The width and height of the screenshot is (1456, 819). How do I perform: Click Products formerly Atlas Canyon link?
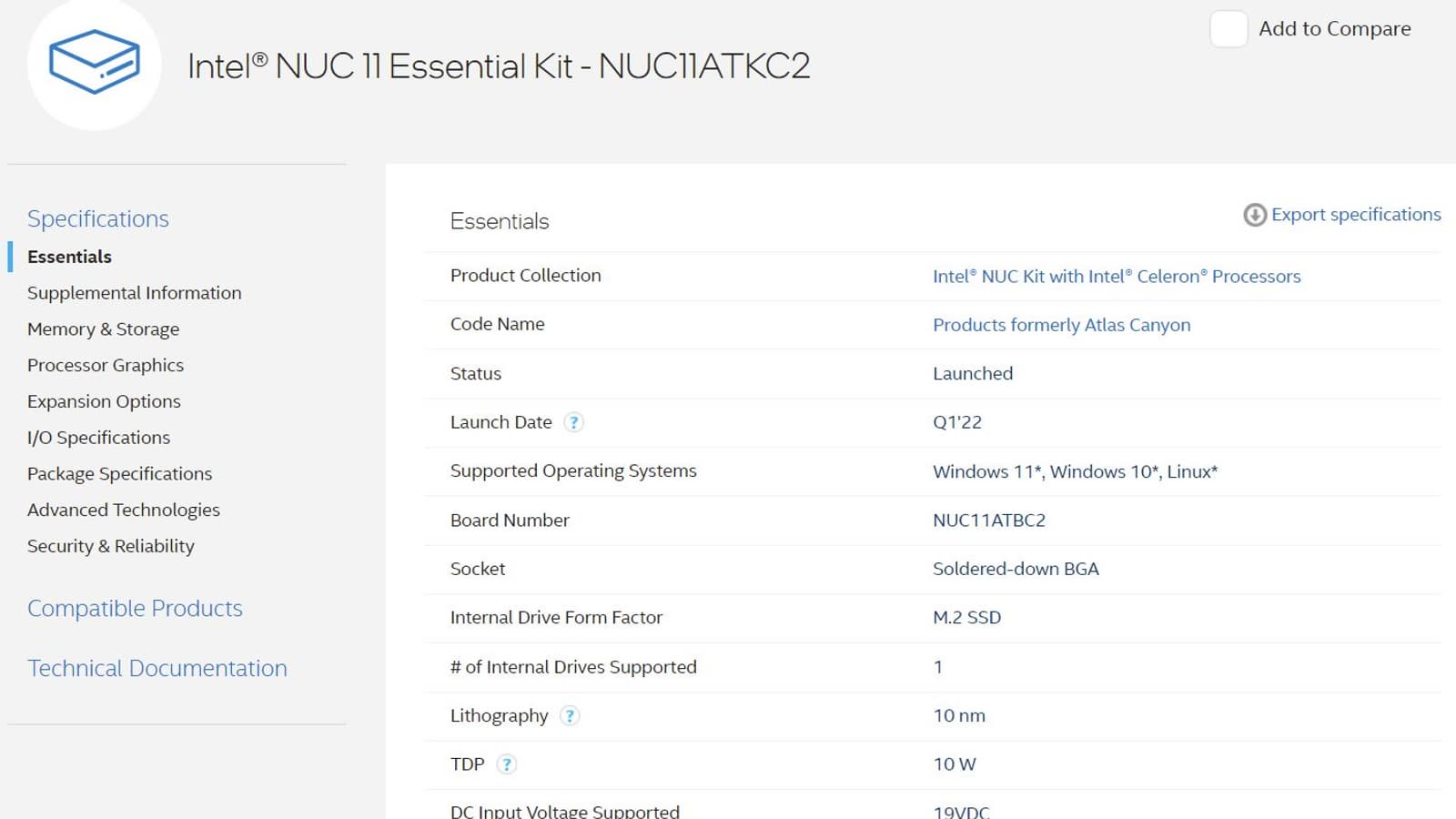tap(1061, 325)
